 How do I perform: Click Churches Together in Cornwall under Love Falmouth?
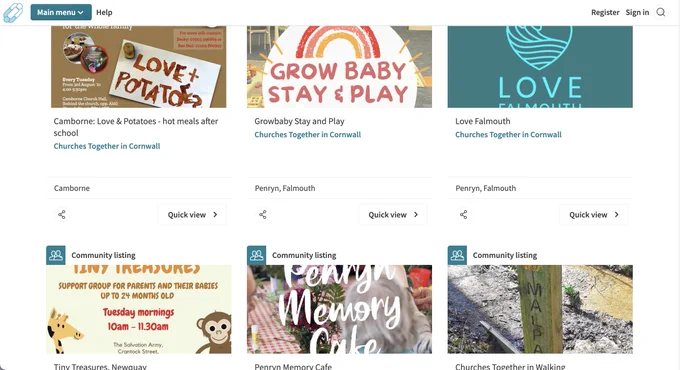(x=508, y=134)
